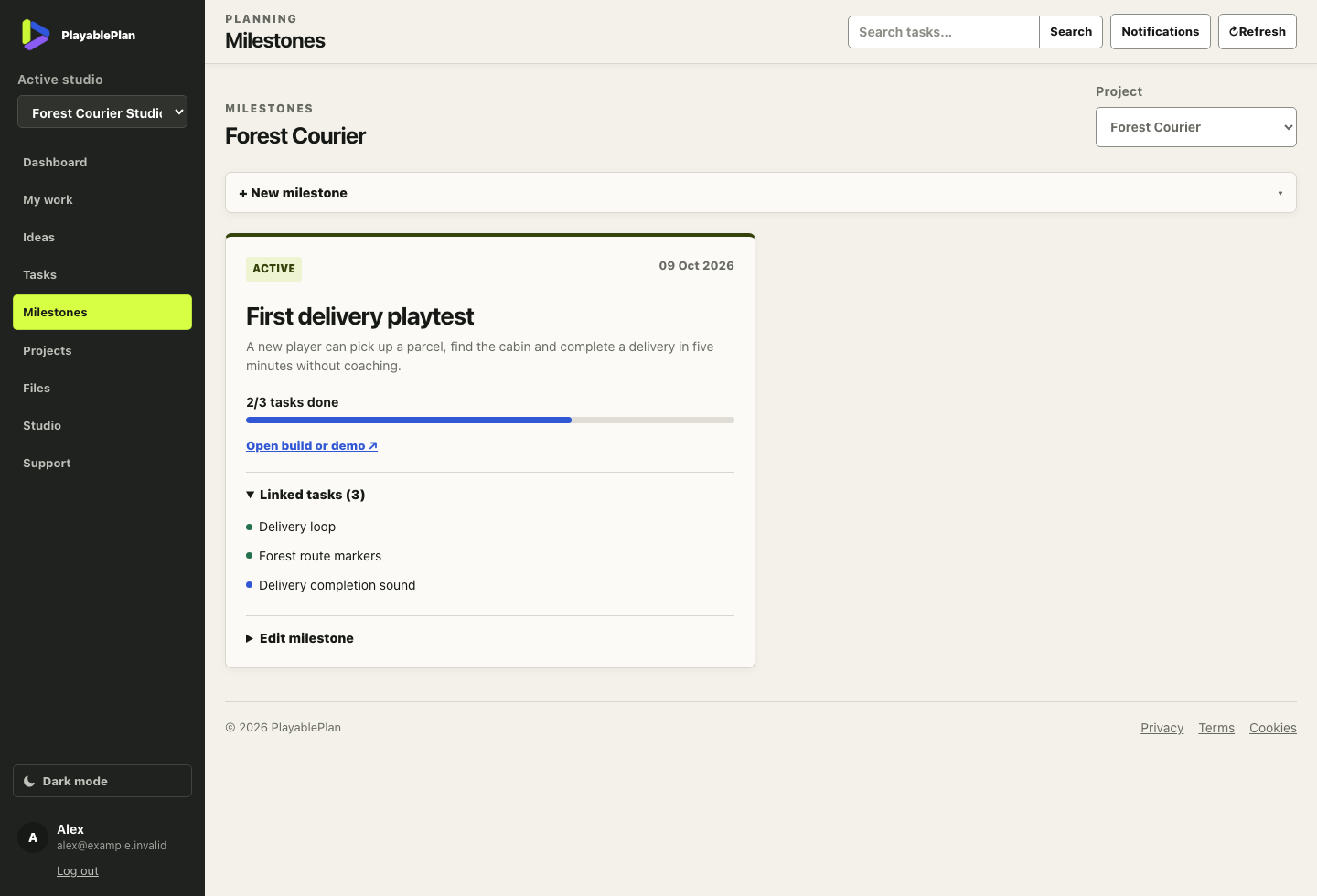Viewport: 1317px width, 896px height.
Task: Click the Refresh button
Action: coord(1257,31)
